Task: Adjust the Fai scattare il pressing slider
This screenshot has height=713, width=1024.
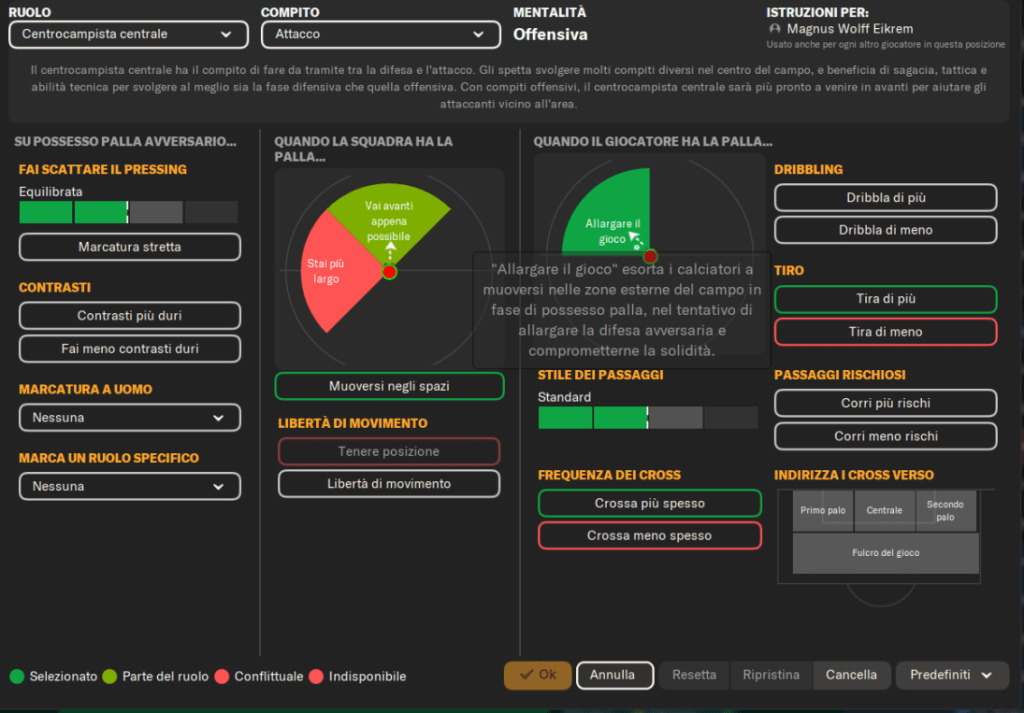Action: pyautogui.click(x=128, y=212)
